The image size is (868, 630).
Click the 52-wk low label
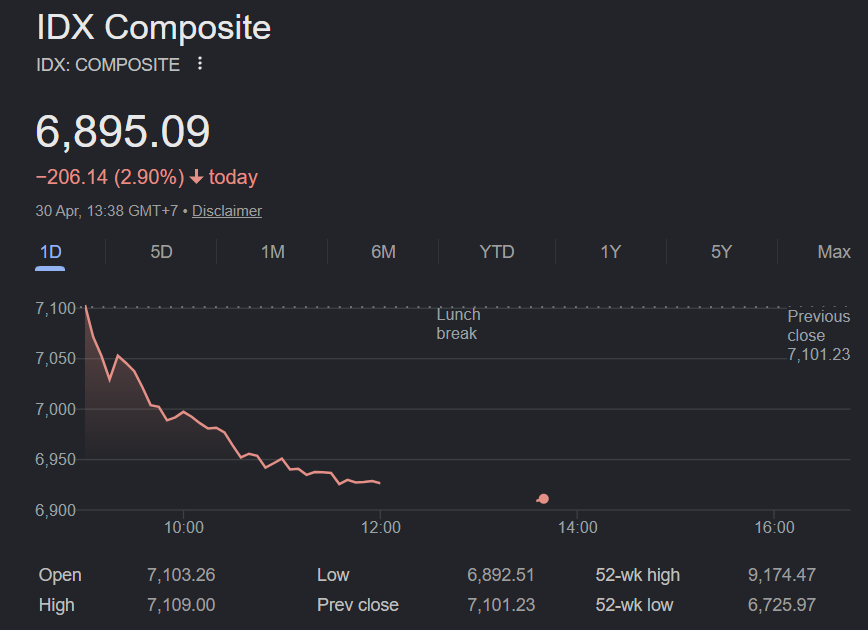coord(634,605)
